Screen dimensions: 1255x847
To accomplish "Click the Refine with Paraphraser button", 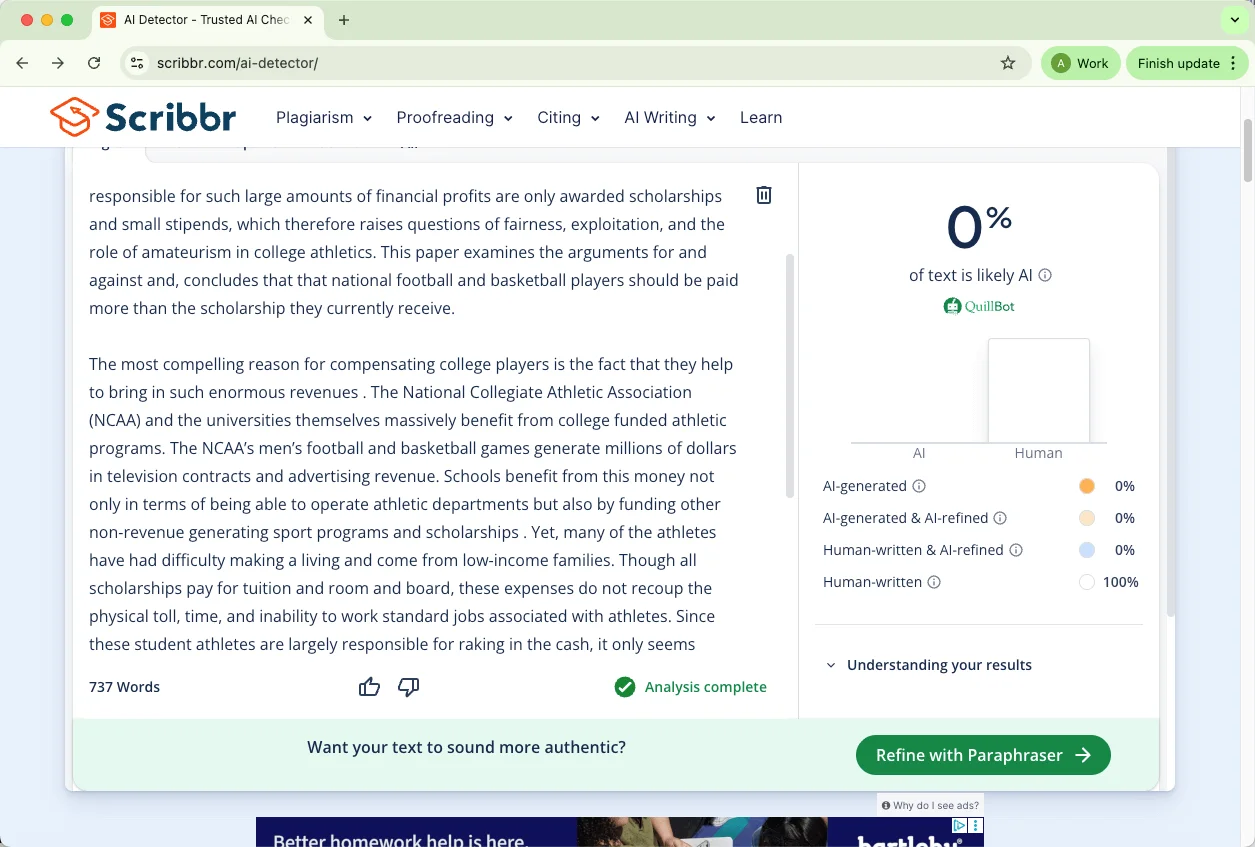I will [983, 755].
